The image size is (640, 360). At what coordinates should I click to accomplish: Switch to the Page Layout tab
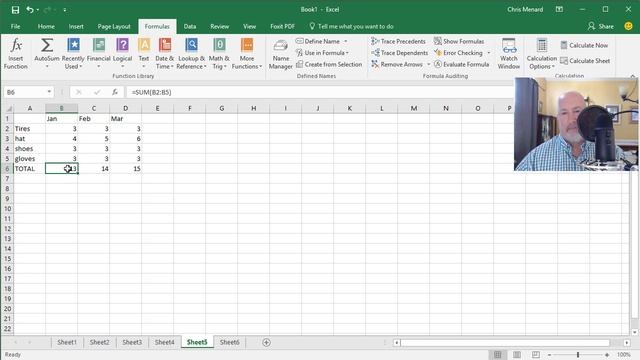point(114,26)
